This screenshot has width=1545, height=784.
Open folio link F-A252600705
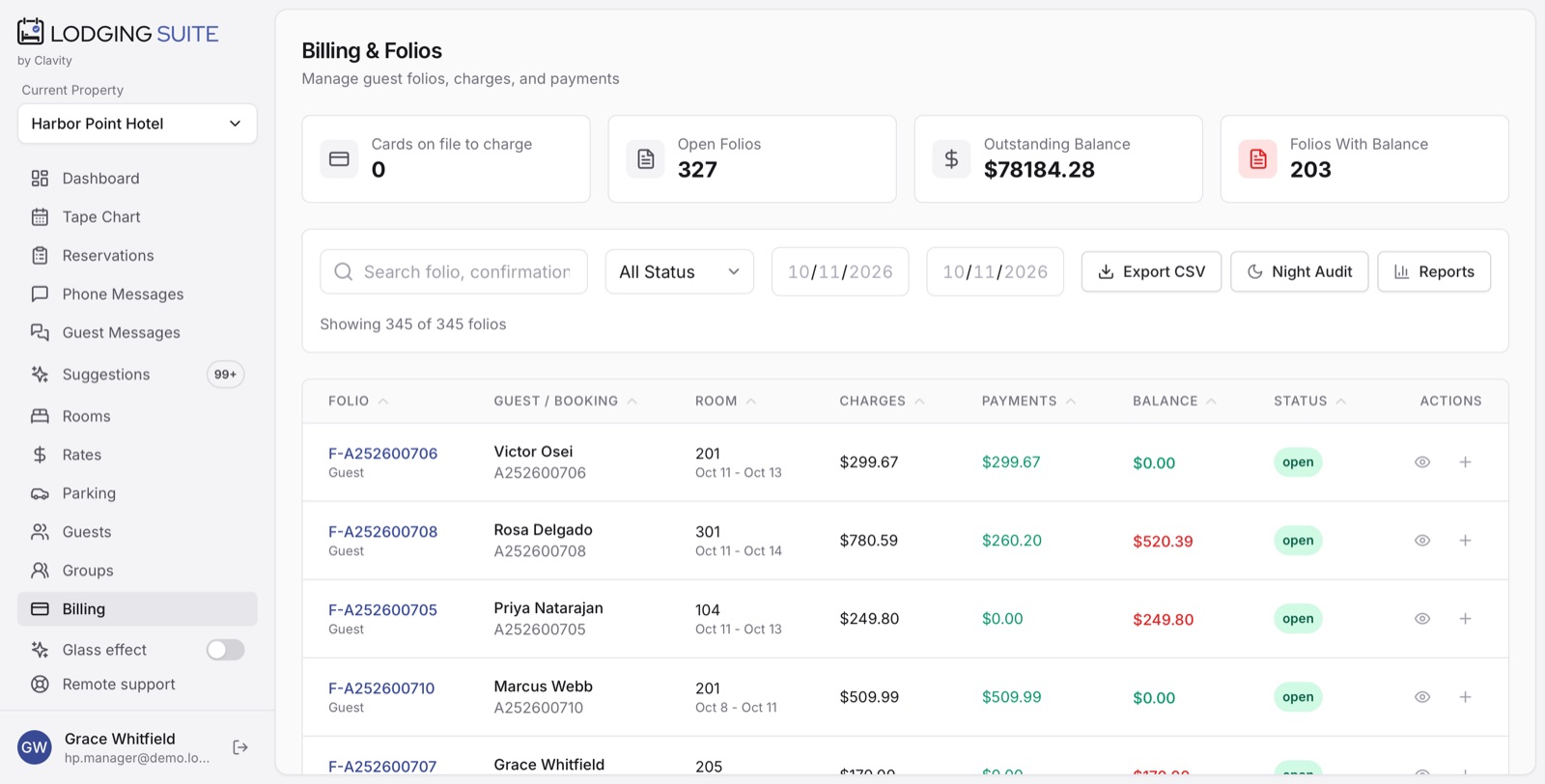click(383, 610)
